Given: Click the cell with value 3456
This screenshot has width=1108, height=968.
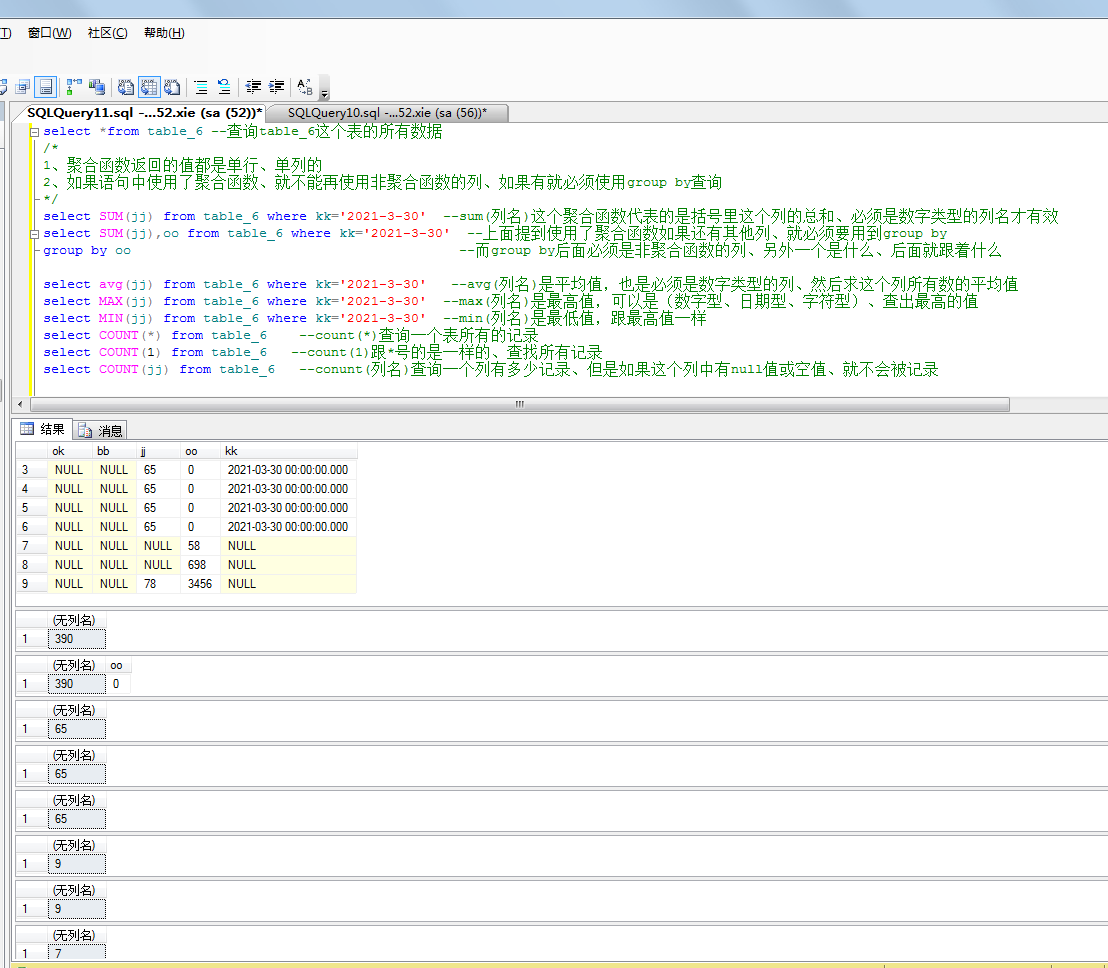Looking at the screenshot, I should tap(200, 584).
